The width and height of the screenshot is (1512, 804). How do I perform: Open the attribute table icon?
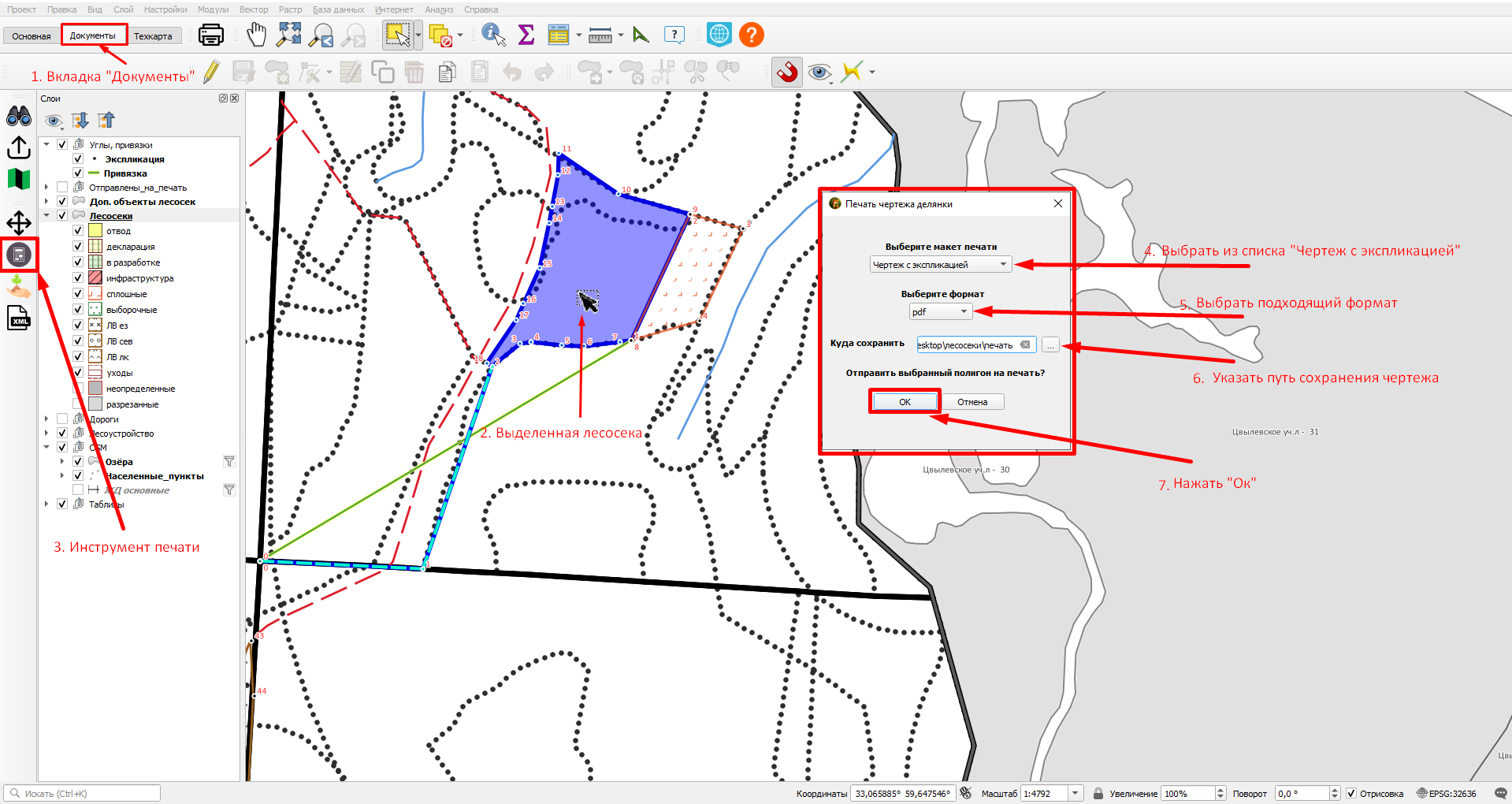tap(559, 35)
